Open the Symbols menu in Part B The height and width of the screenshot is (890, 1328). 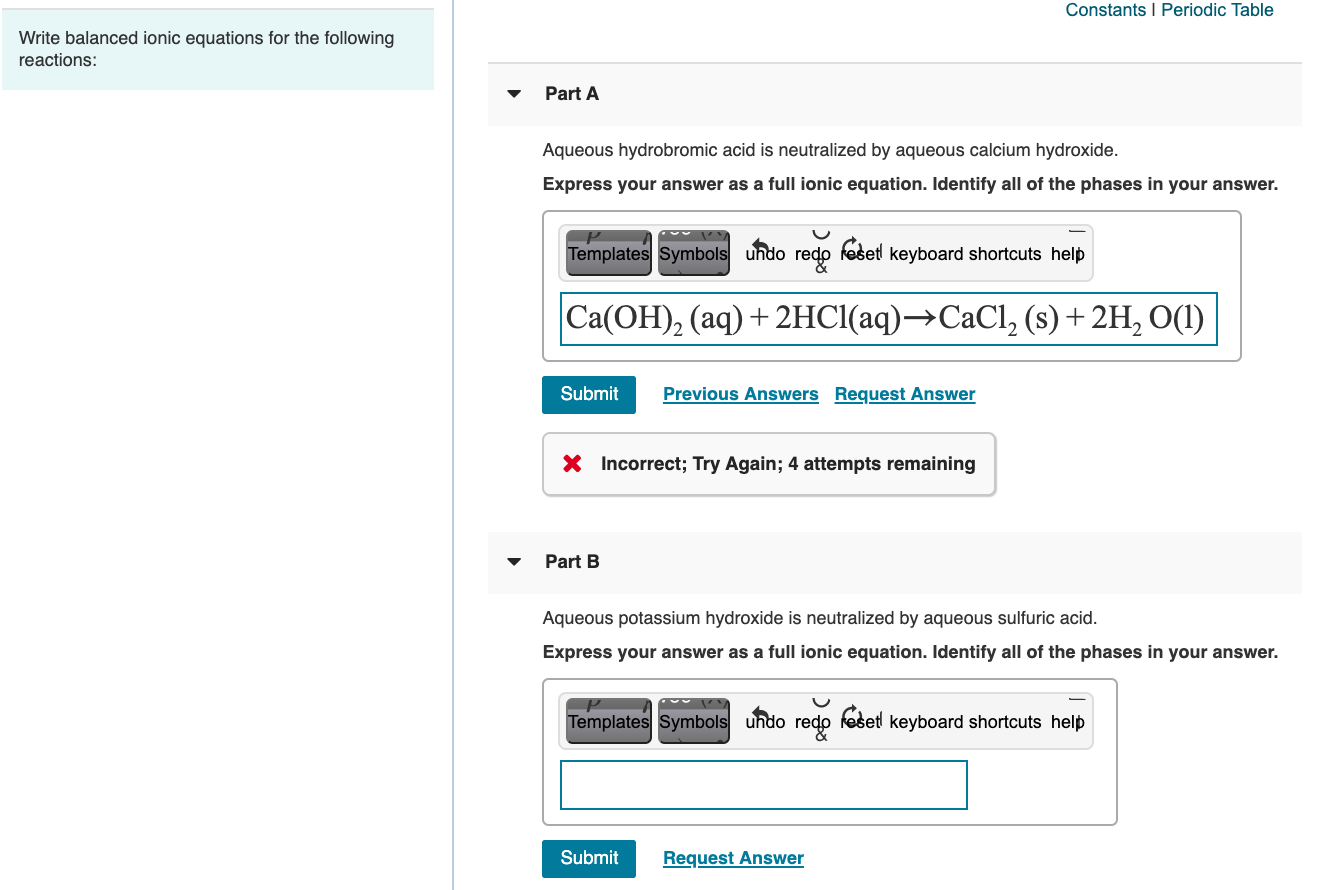tap(694, 721)
